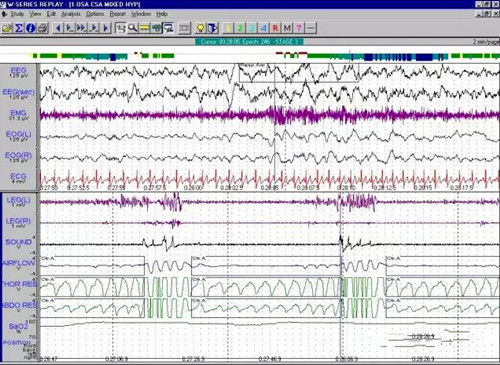Mark epoch as movement with M button

pos(287,28)
